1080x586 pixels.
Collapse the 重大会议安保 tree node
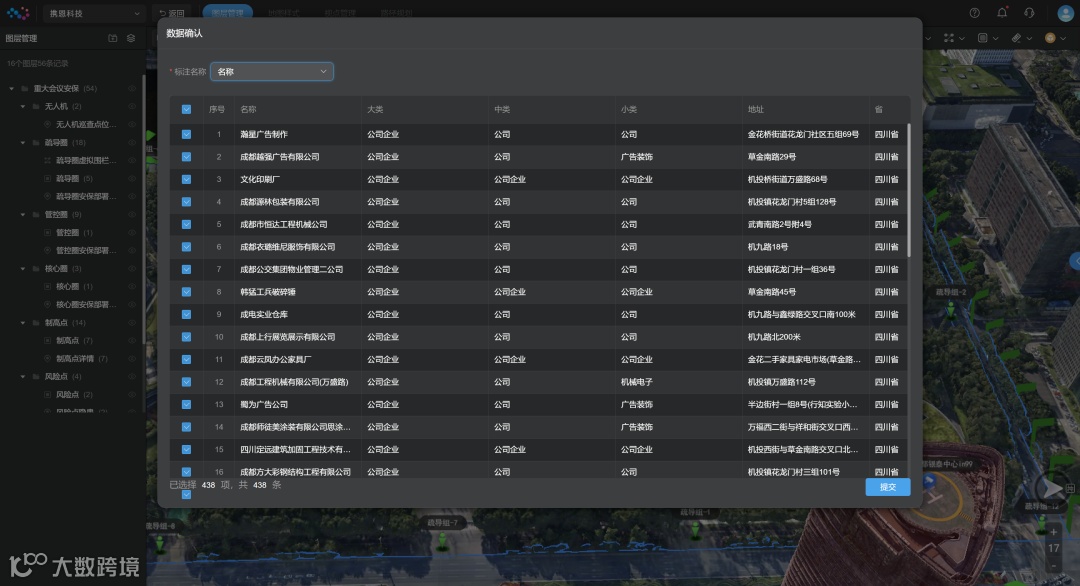[12, 89]
